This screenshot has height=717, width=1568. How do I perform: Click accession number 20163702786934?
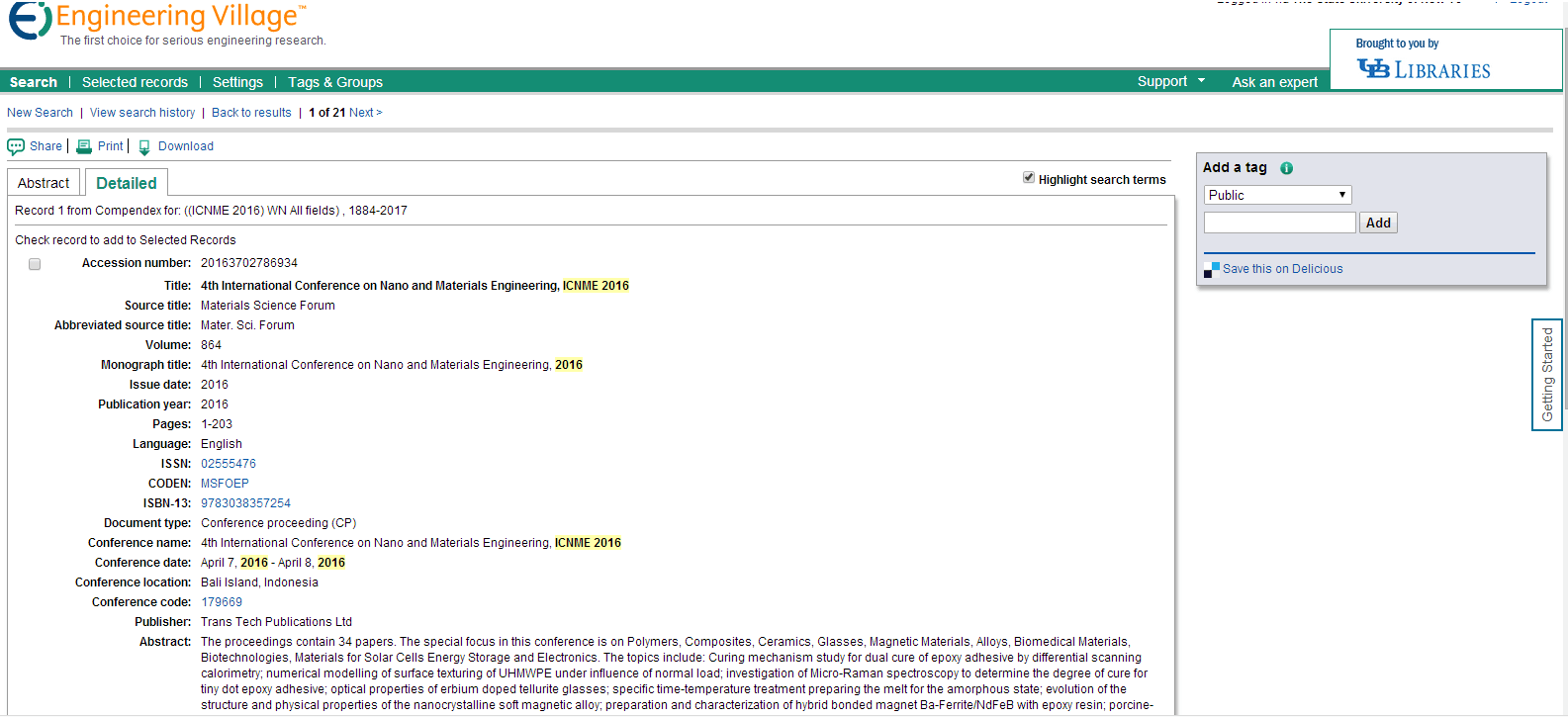pyautogui.click(x=249, y=263)
